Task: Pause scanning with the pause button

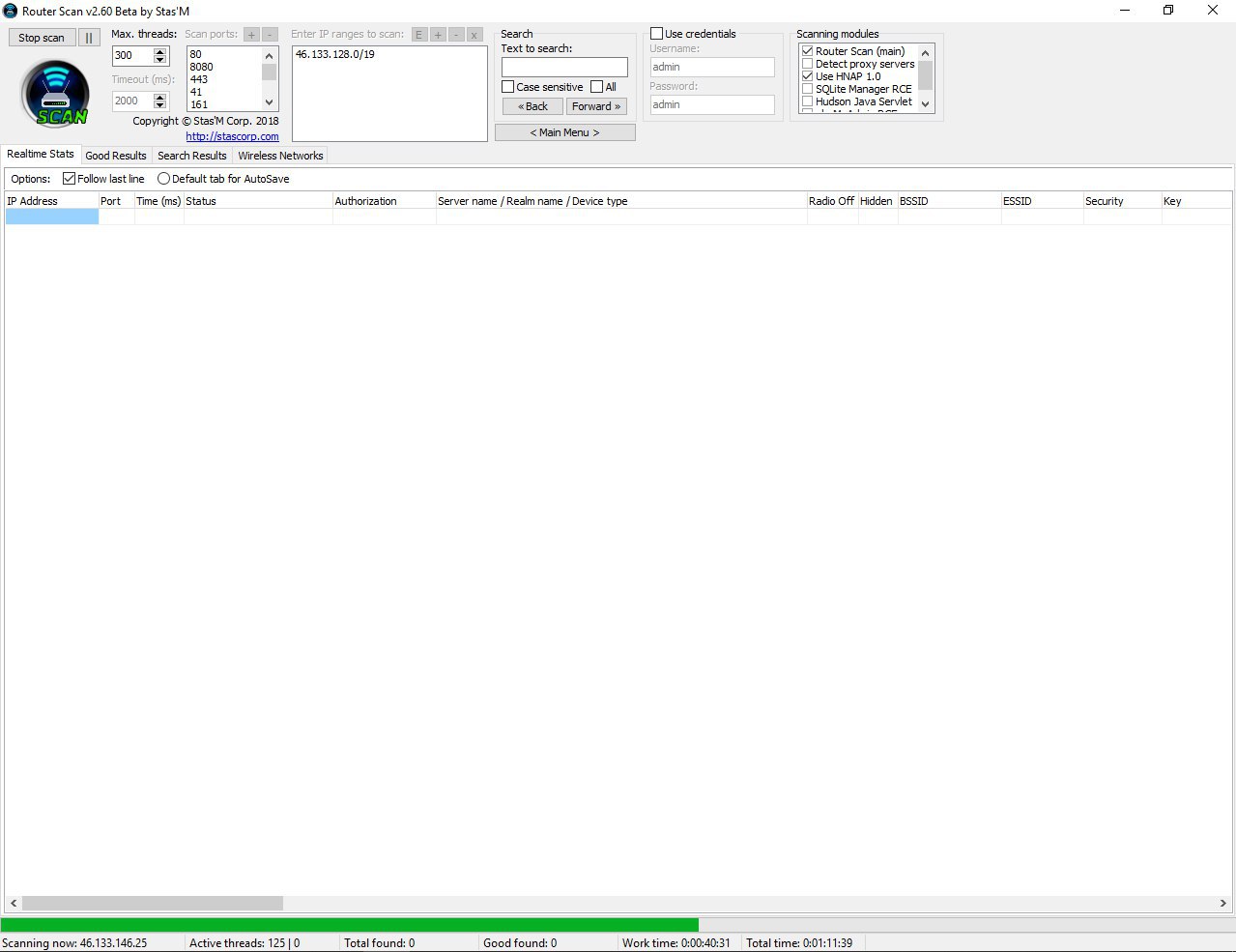Action: 89,38
